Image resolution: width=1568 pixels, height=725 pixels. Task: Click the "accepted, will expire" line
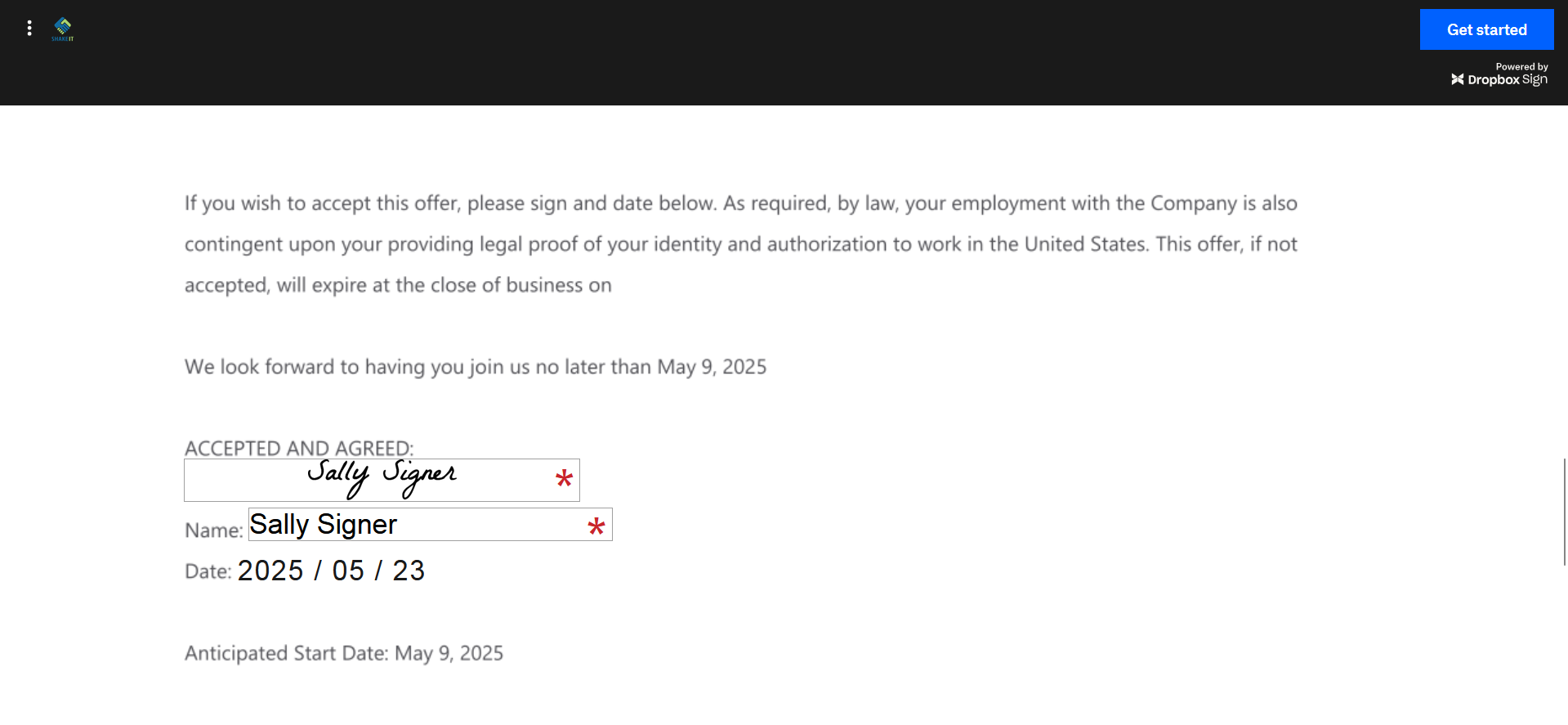(398, 285)
